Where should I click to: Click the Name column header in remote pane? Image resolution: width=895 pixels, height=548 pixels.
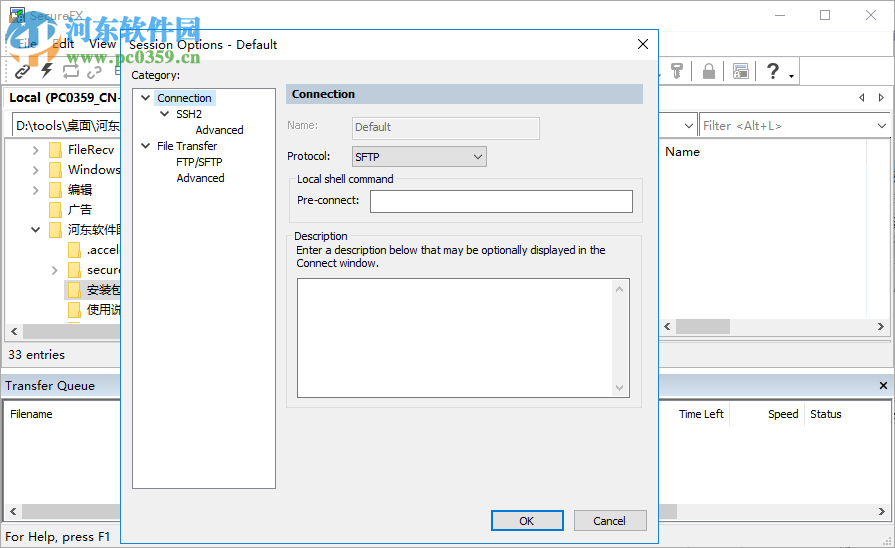pos(682,151)
